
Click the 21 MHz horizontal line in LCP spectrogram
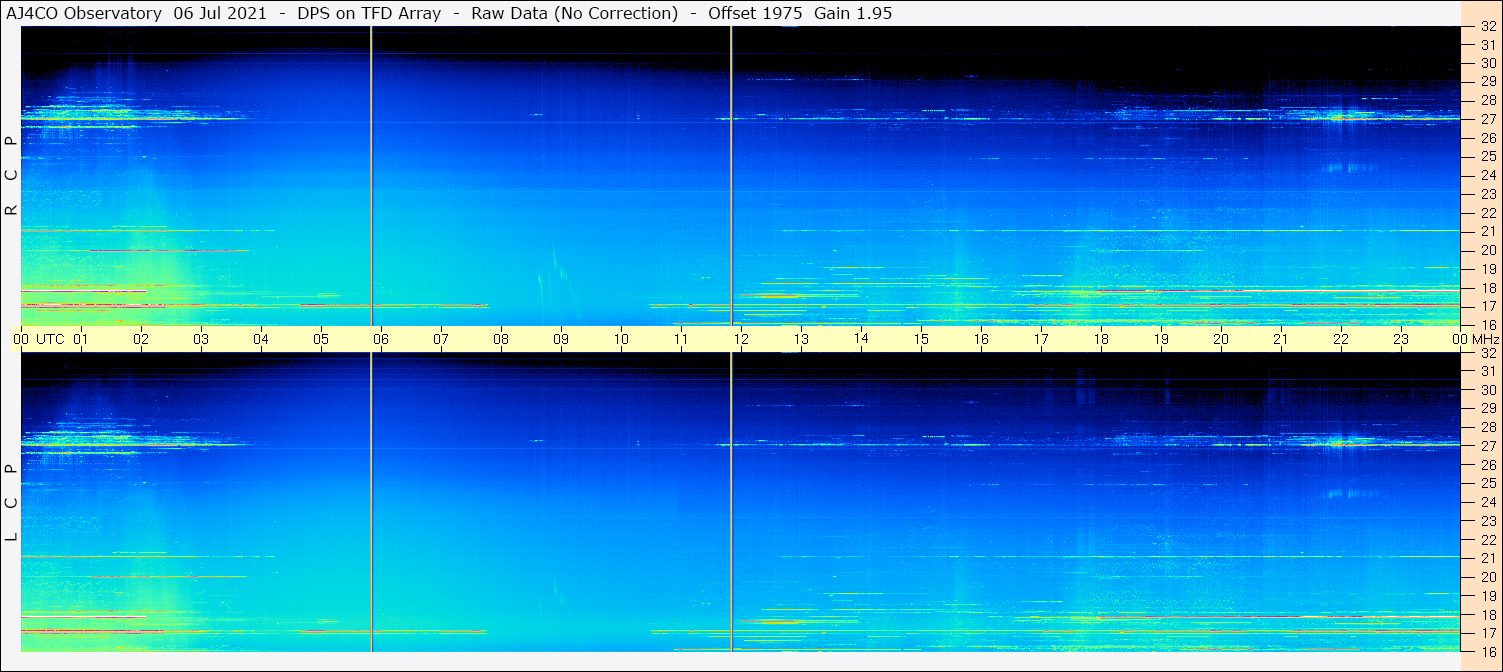740,556
